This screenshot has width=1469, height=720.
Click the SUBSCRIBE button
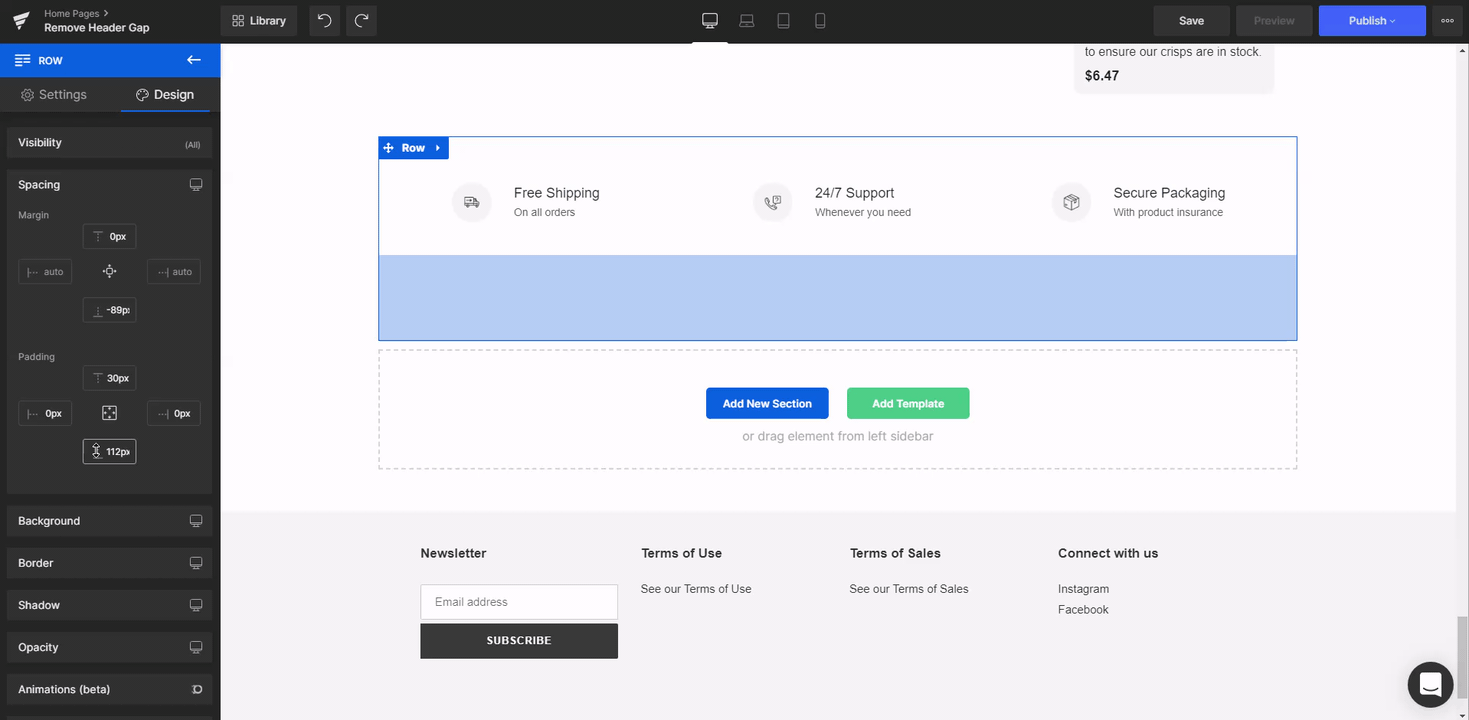(x=519, y=641)
